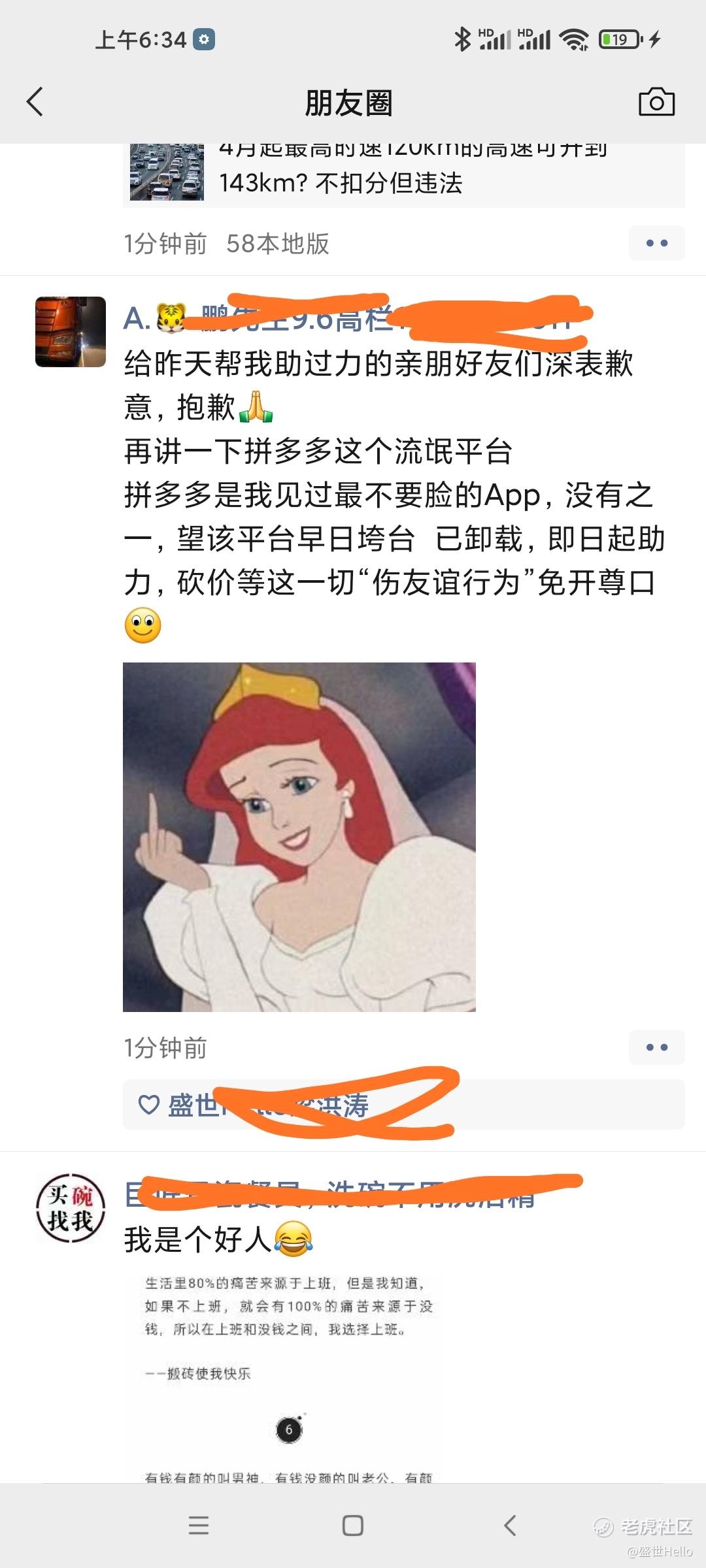Tap the scribbled poster name starting with A.
Viewport: 706px width, 1568px height.
tap(356, 319)
